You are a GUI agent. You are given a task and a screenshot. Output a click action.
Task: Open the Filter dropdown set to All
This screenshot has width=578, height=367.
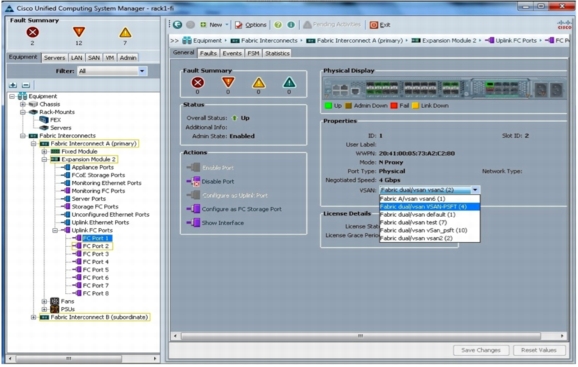click(112, 71)
